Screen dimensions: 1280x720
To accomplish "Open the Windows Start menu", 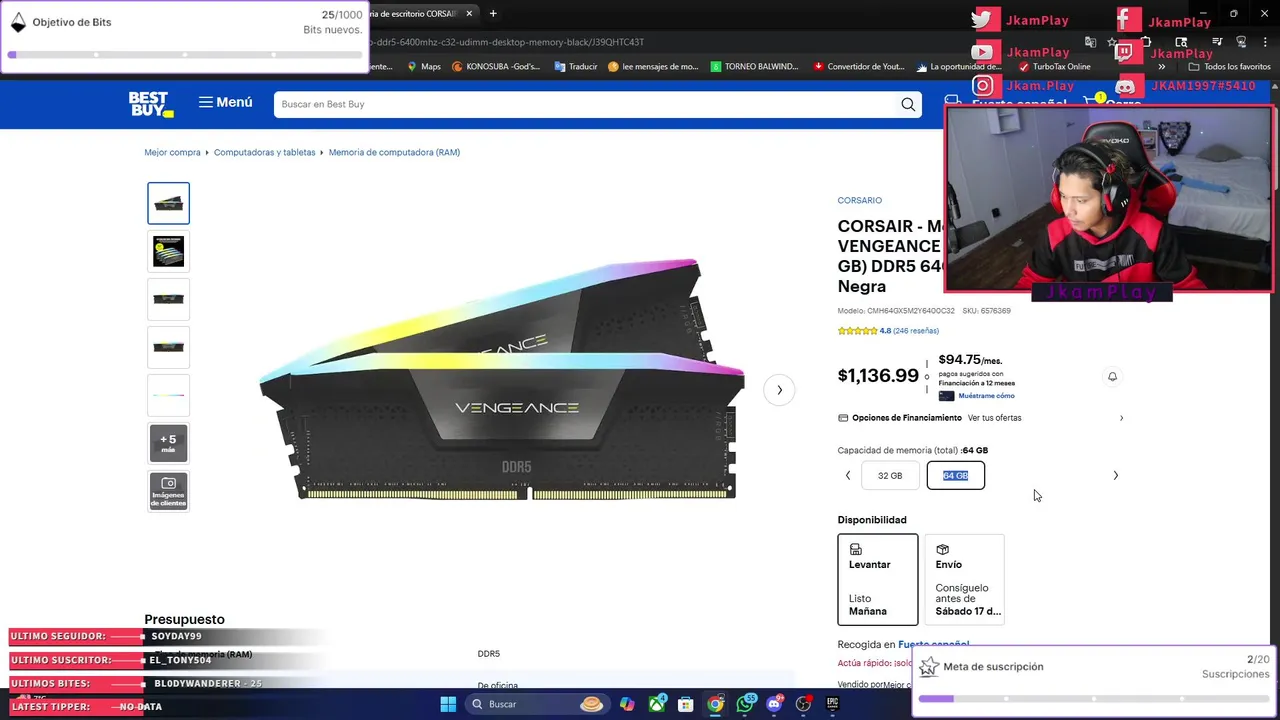I will 448,704.
